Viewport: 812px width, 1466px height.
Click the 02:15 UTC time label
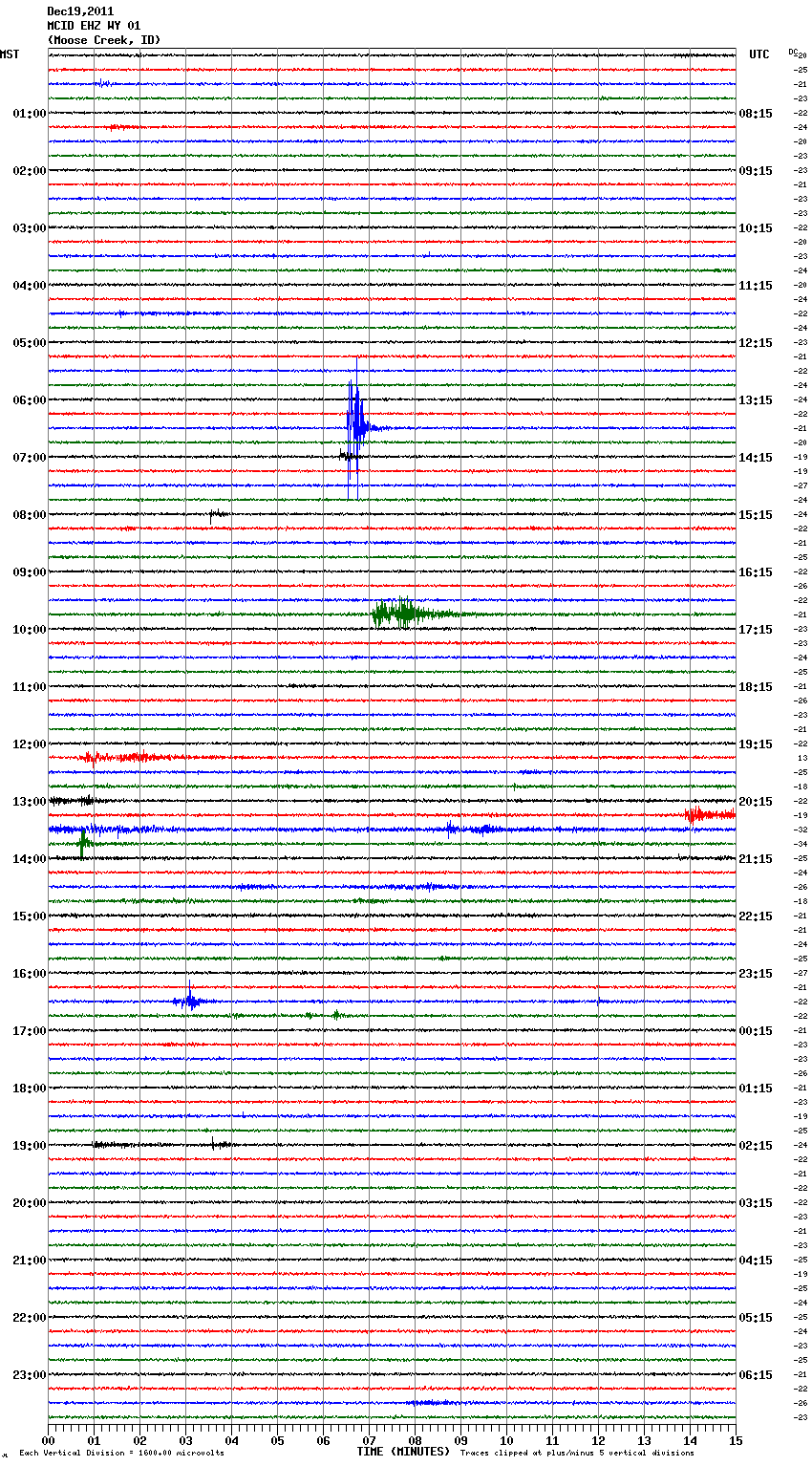(756, 1146)
